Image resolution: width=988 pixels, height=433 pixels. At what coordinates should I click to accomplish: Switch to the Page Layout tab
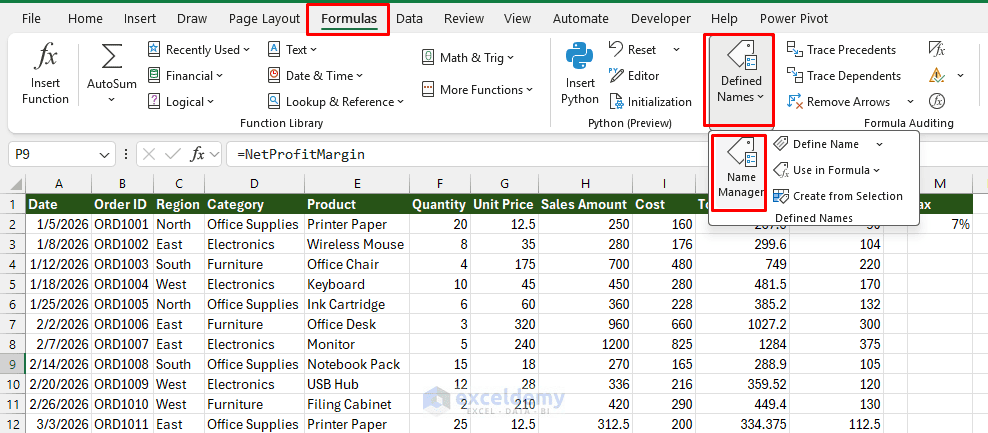click(265, 19)
